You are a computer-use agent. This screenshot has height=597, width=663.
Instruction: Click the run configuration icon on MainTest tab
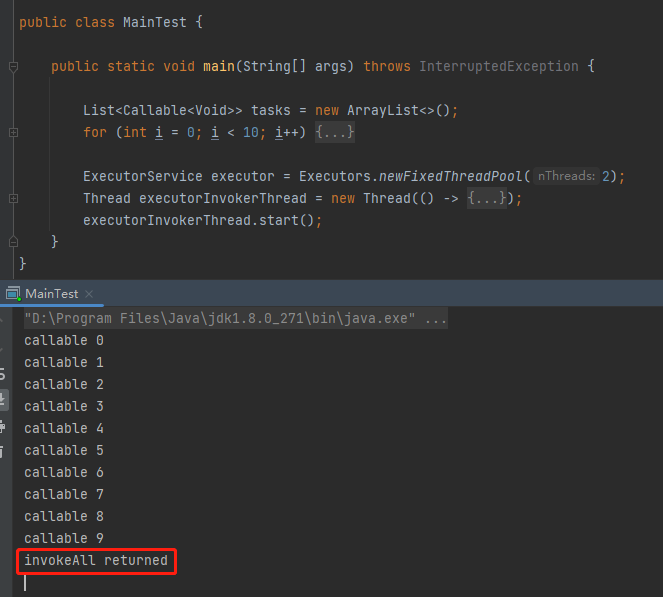(x=13, y=293)
